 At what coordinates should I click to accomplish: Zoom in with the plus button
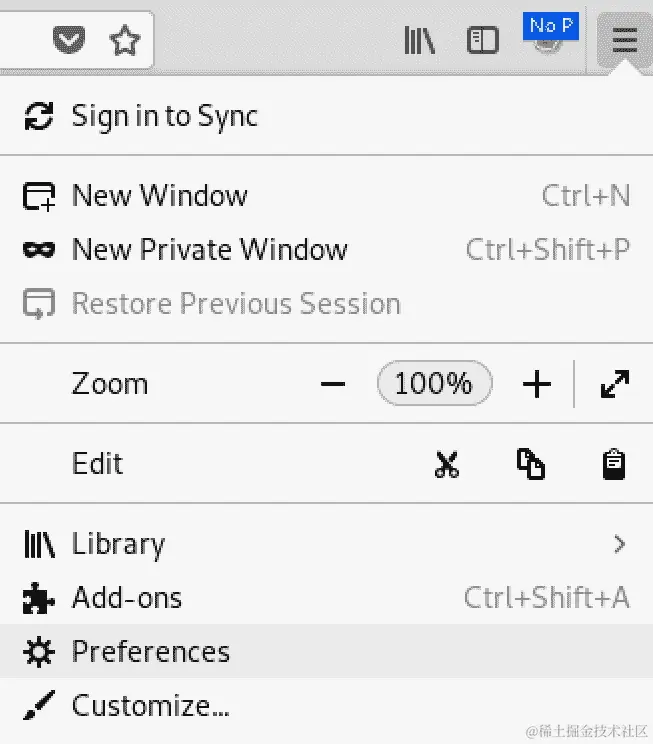click(537, 384)
